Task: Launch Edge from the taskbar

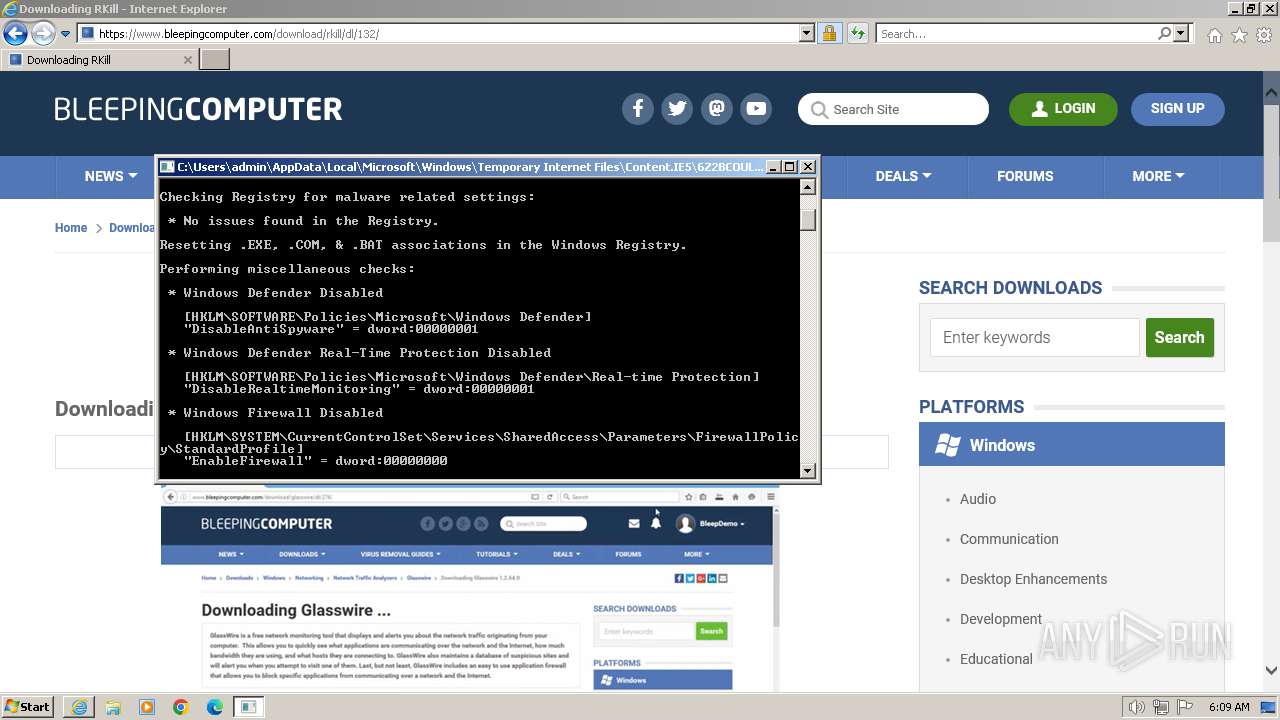Action: tap(215, 707)
